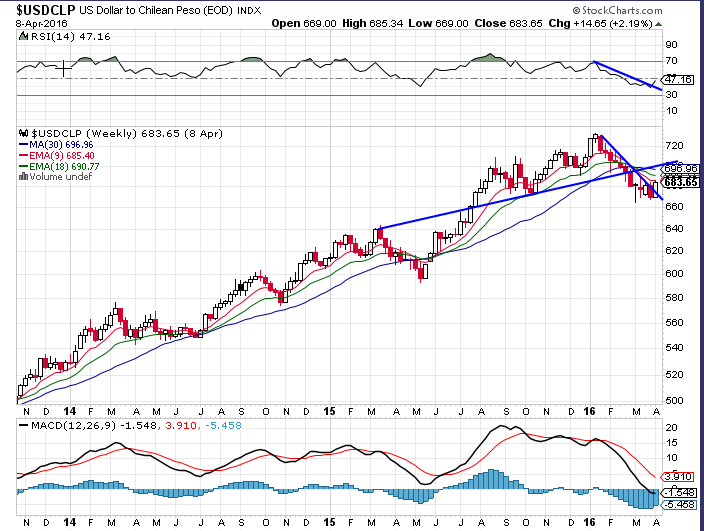Click the 'Open 669.00' value
The height and width of the screenshot is (531, 704).
point(304,23)
